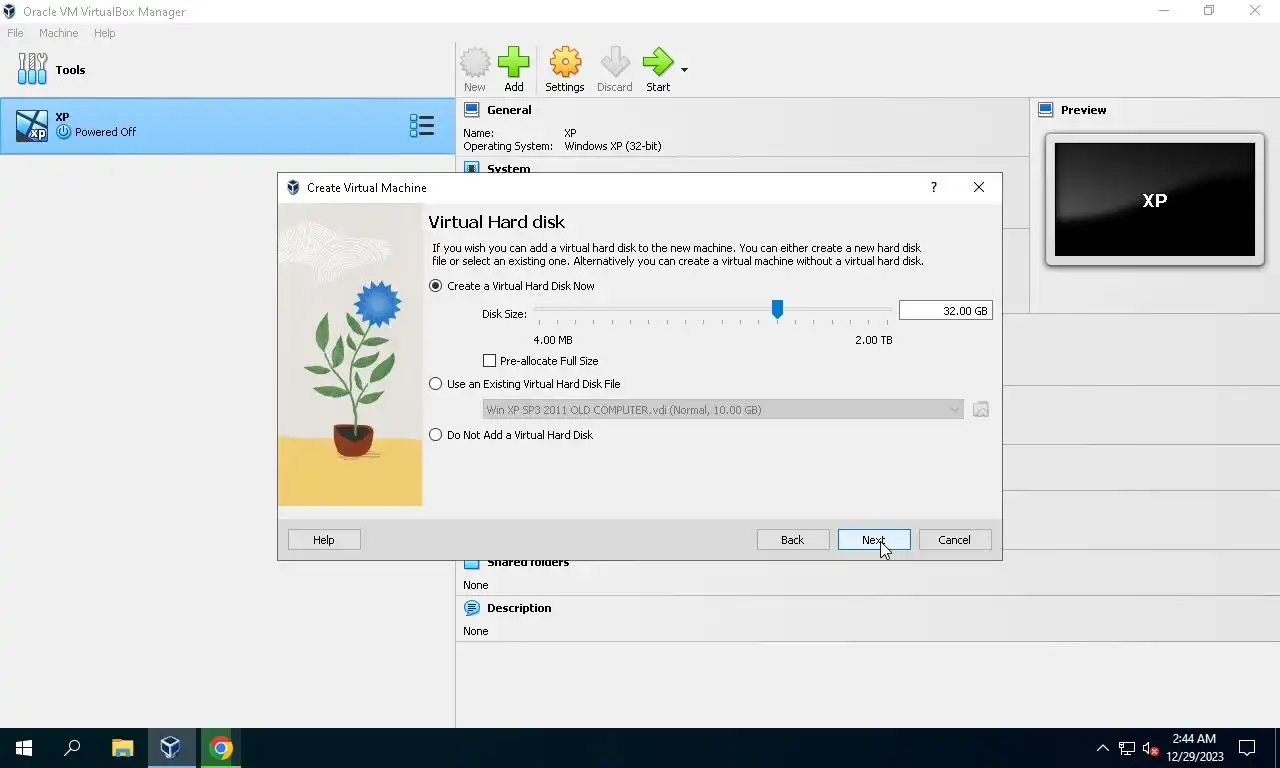
Task: Click the Preview panel icon
Action: pyautogui.click(x=1046, y=110)
